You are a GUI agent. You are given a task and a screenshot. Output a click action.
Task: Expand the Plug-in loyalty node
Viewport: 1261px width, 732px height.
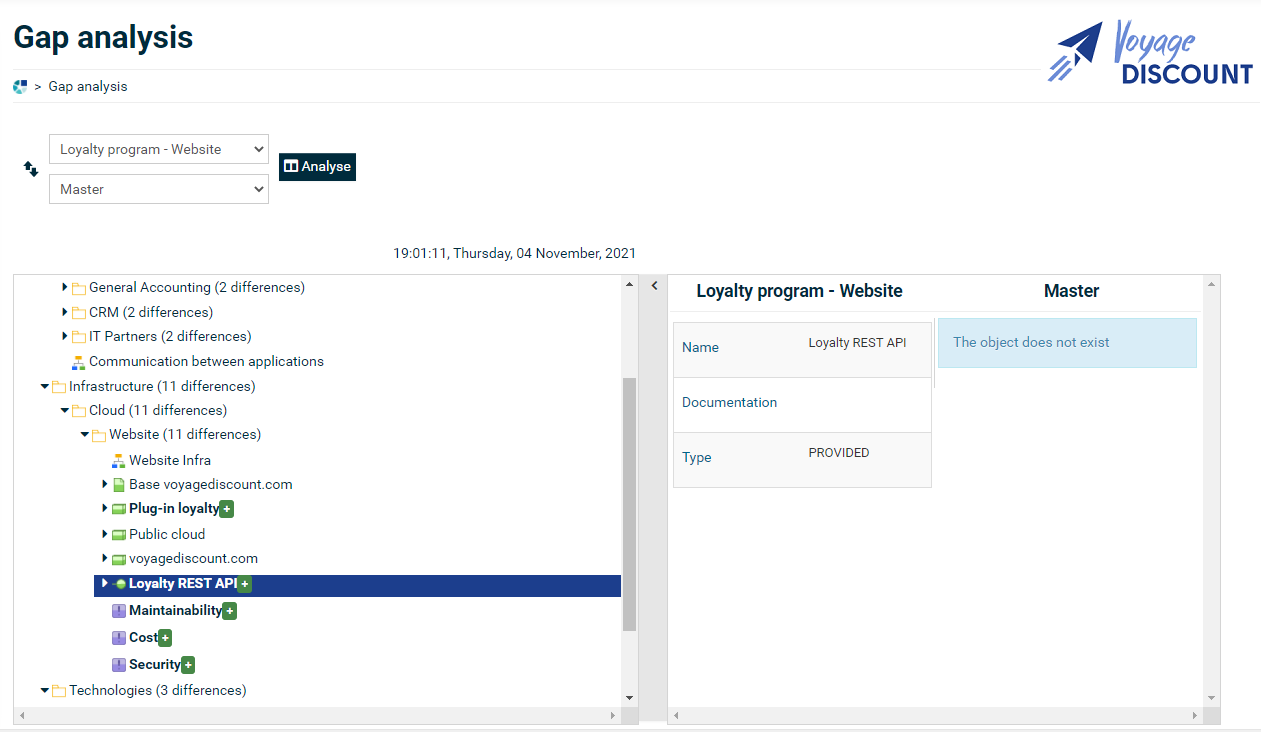(105, 509)
